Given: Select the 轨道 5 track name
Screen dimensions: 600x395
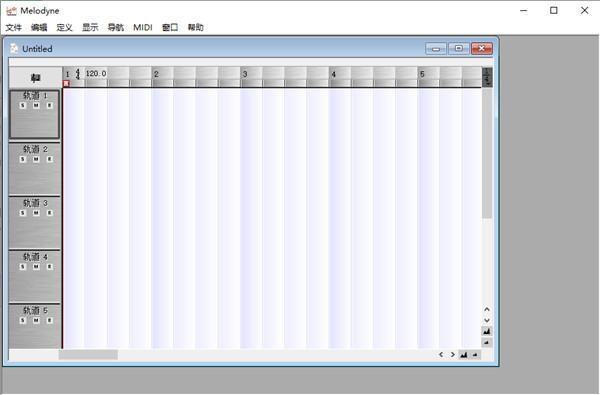Looking at the screenshot, I should [35, 310].
